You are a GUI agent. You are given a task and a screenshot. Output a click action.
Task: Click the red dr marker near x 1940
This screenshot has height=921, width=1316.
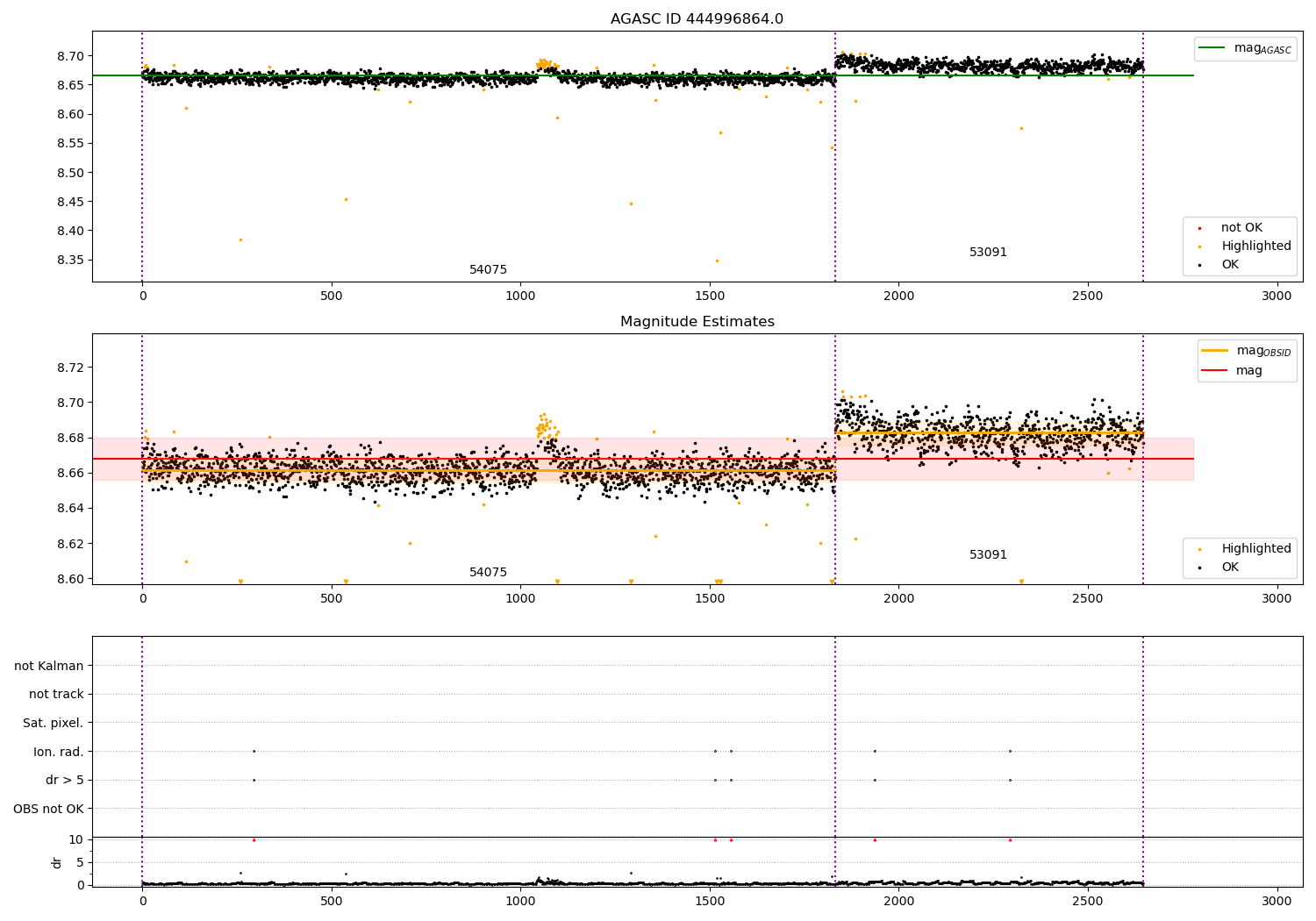pos(875,840)
